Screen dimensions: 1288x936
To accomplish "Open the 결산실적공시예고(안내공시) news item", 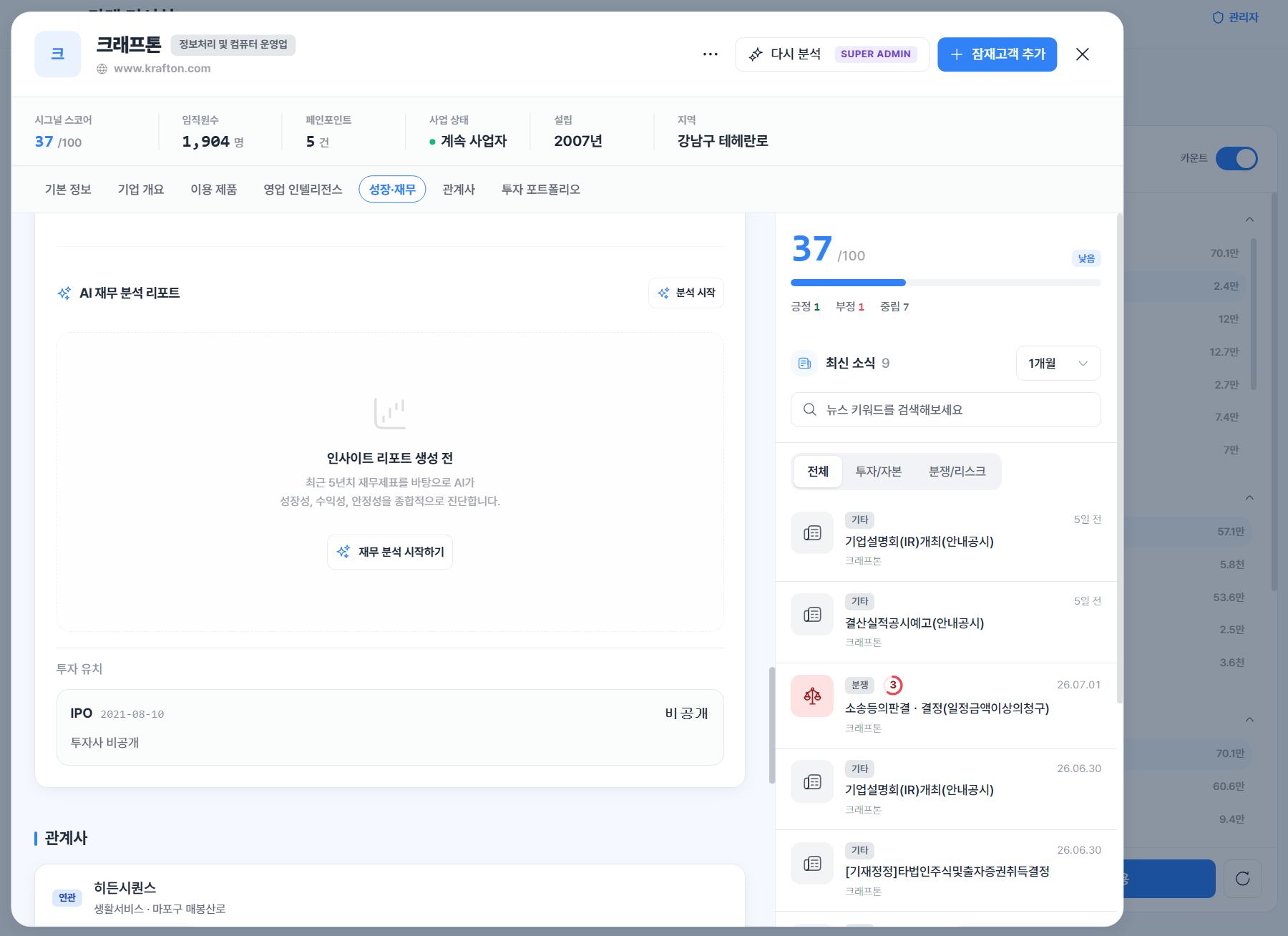I will (x=946, y=622).
